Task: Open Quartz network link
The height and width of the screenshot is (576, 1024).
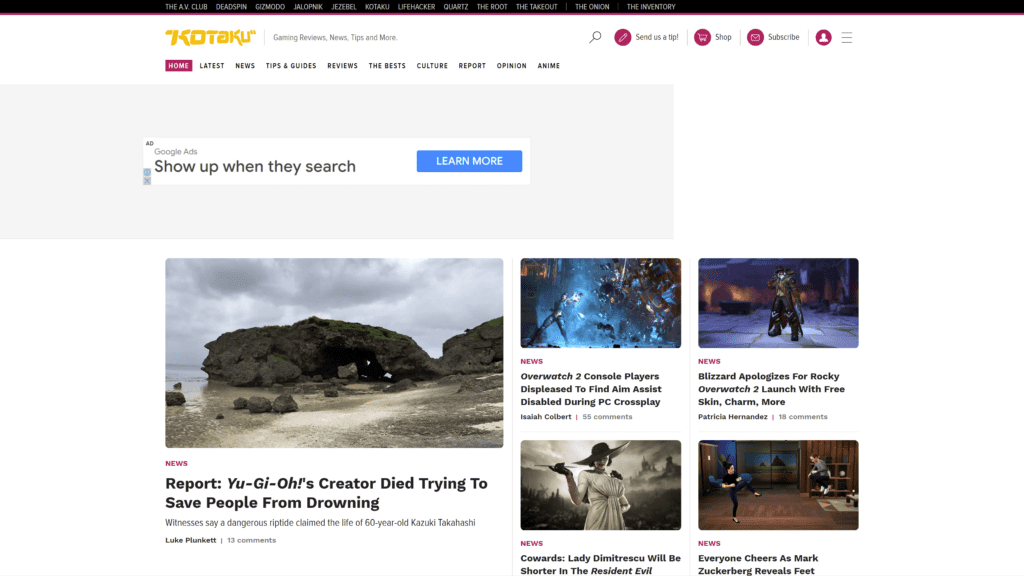Action: (456, 7)
